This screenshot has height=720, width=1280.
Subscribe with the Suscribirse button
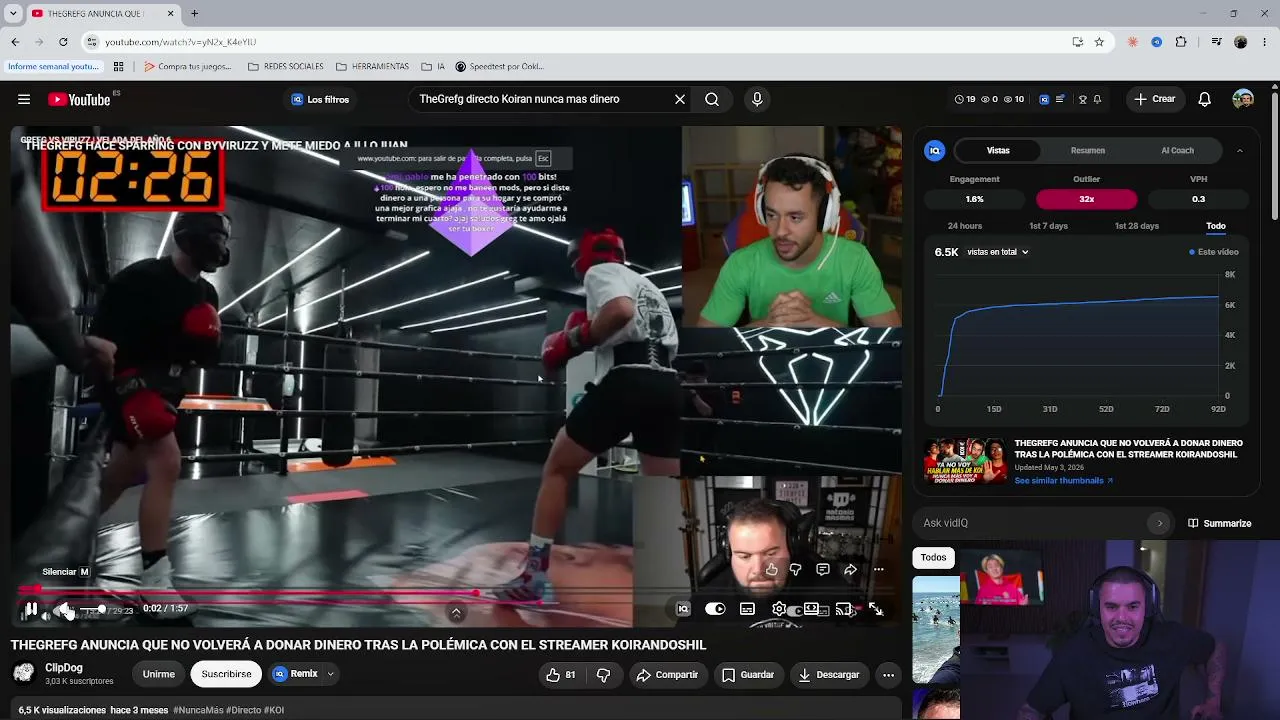click(227, 675)
